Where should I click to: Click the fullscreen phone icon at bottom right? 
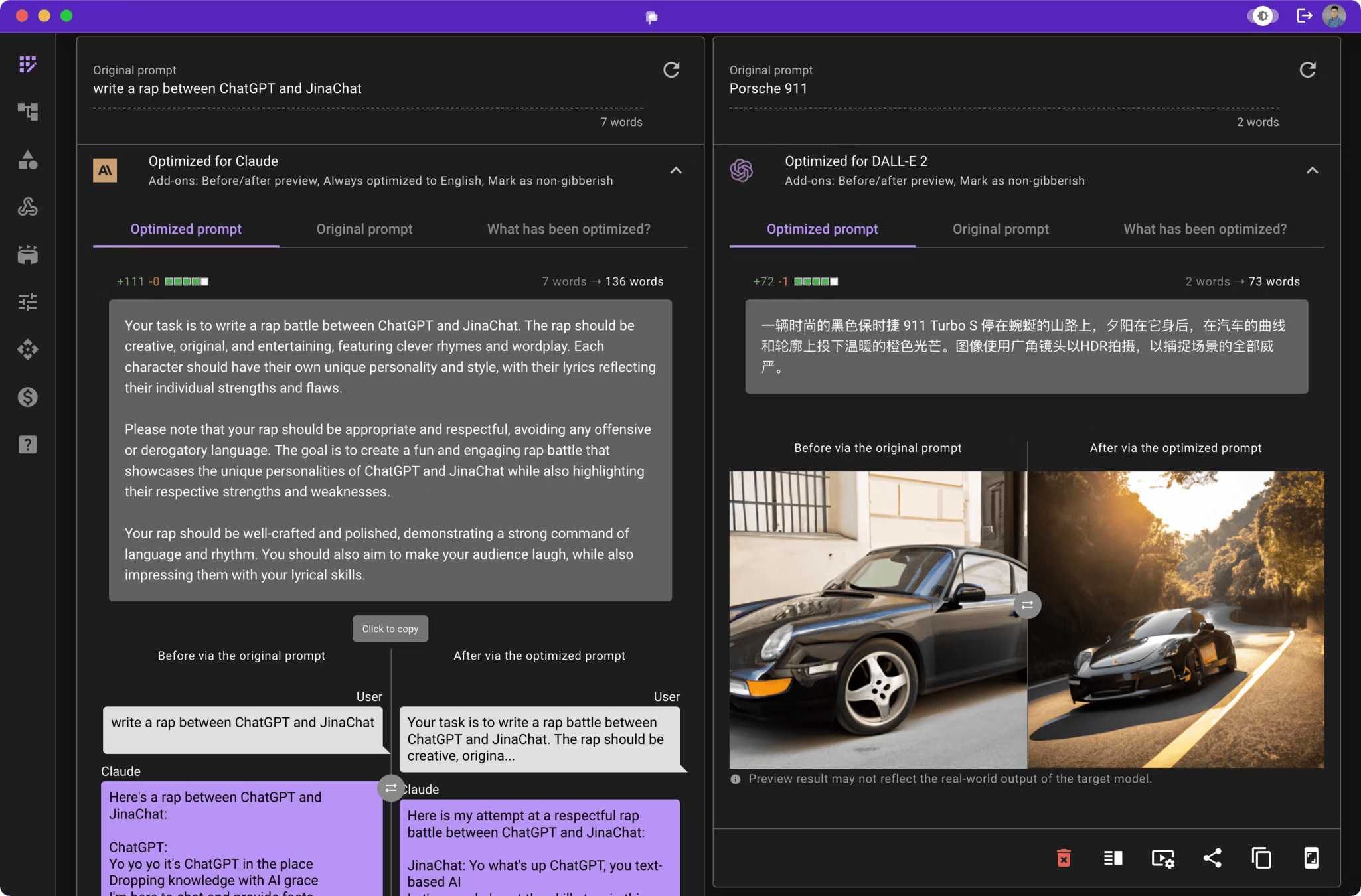click(1311, 858)
